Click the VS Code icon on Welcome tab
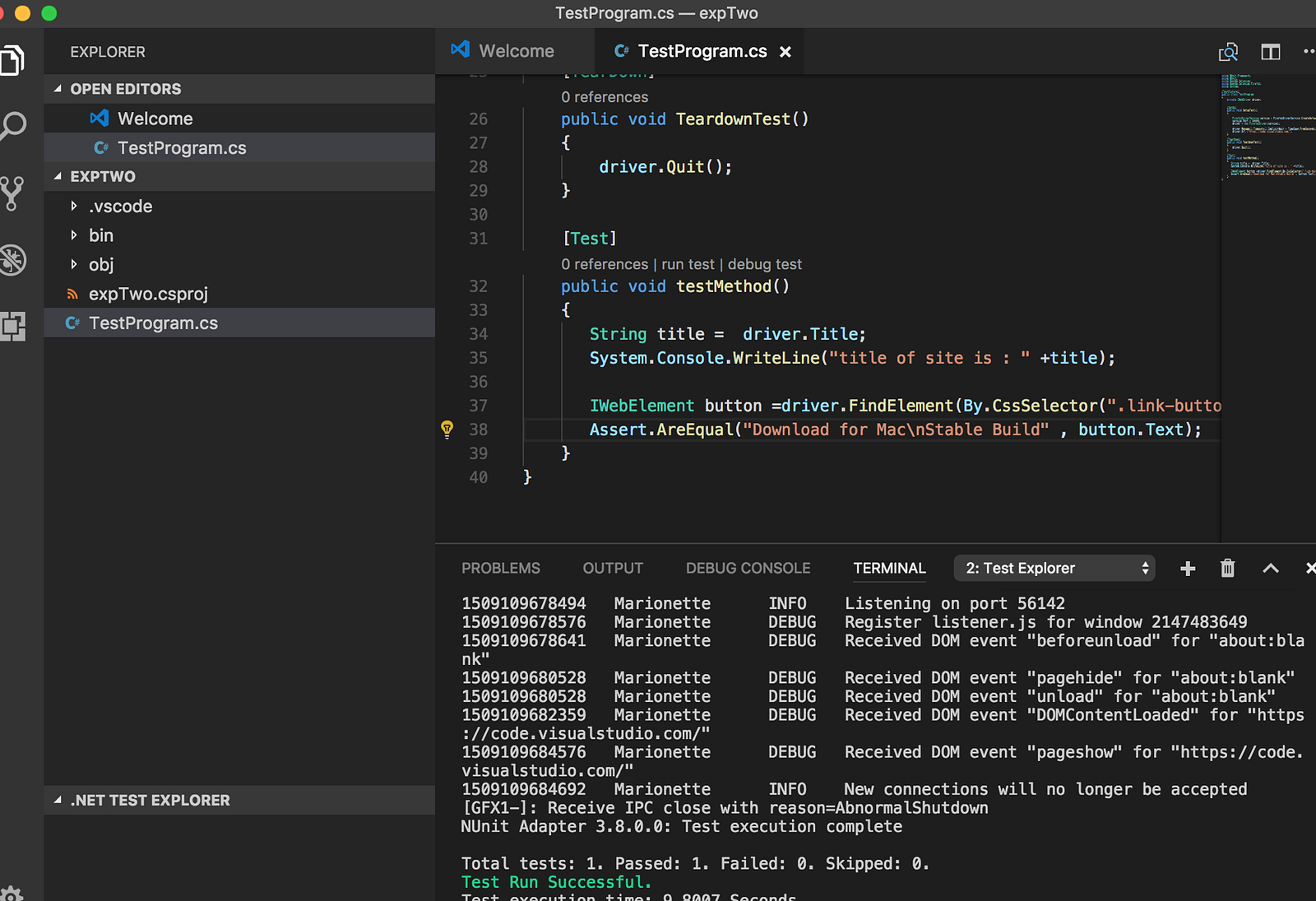 (x=461, y=49)
